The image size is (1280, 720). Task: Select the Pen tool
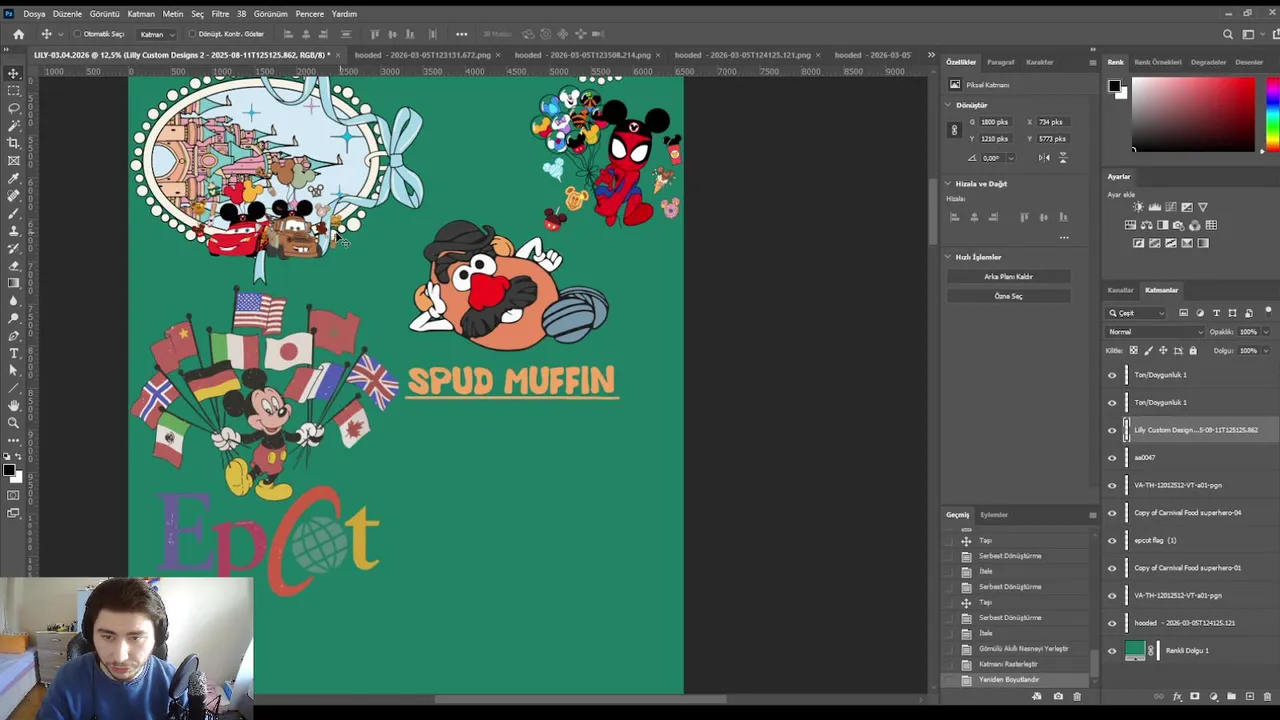14,336
